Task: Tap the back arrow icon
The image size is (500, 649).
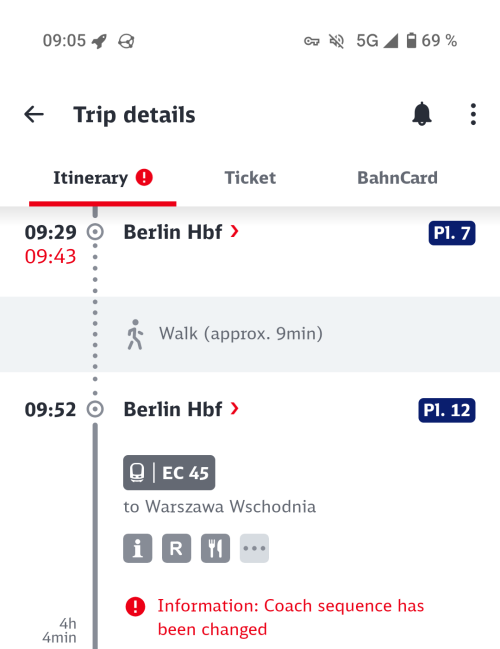Action: pyautogui.click(x=34, y=115)
